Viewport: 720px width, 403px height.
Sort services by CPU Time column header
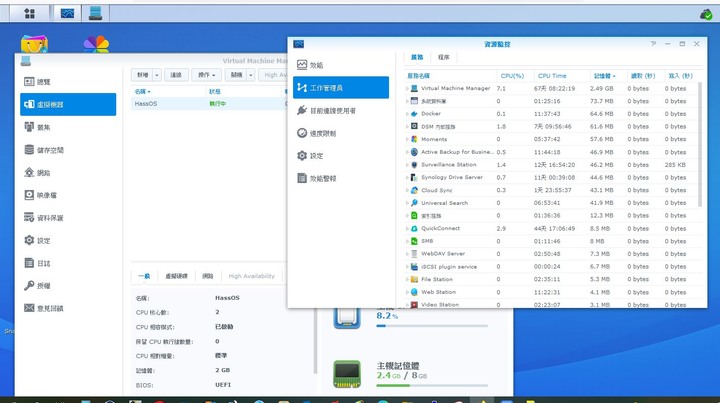point(552,76)
